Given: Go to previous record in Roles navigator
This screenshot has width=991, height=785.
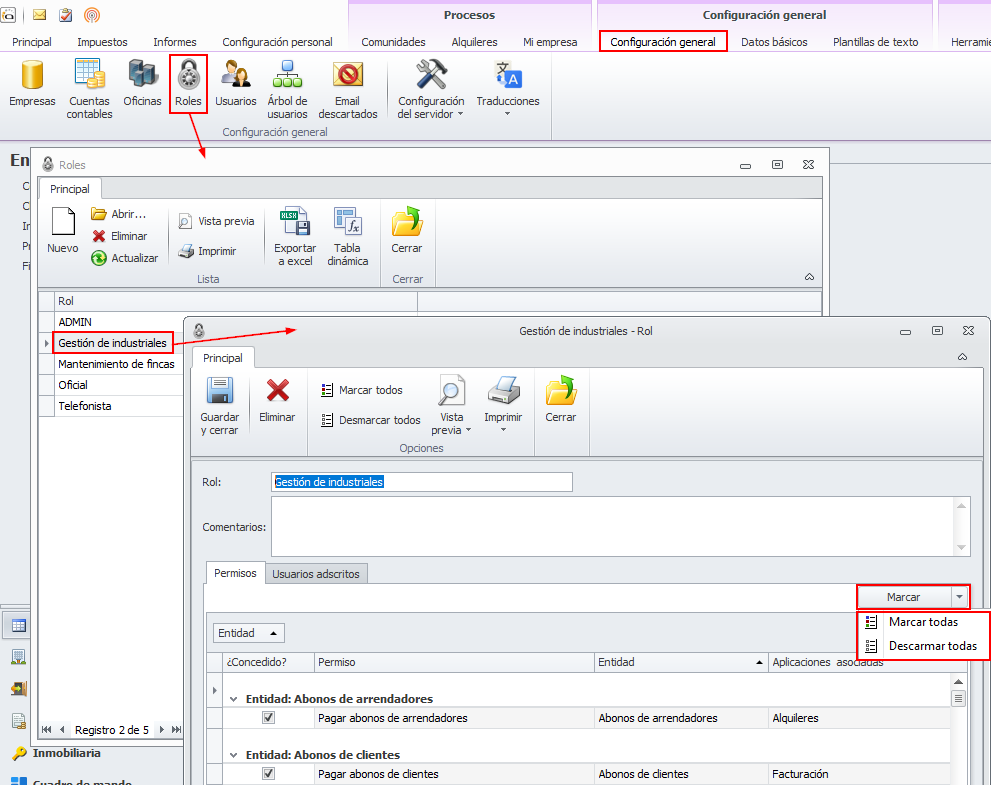Looking at the screenshot, I should point(62,729).
